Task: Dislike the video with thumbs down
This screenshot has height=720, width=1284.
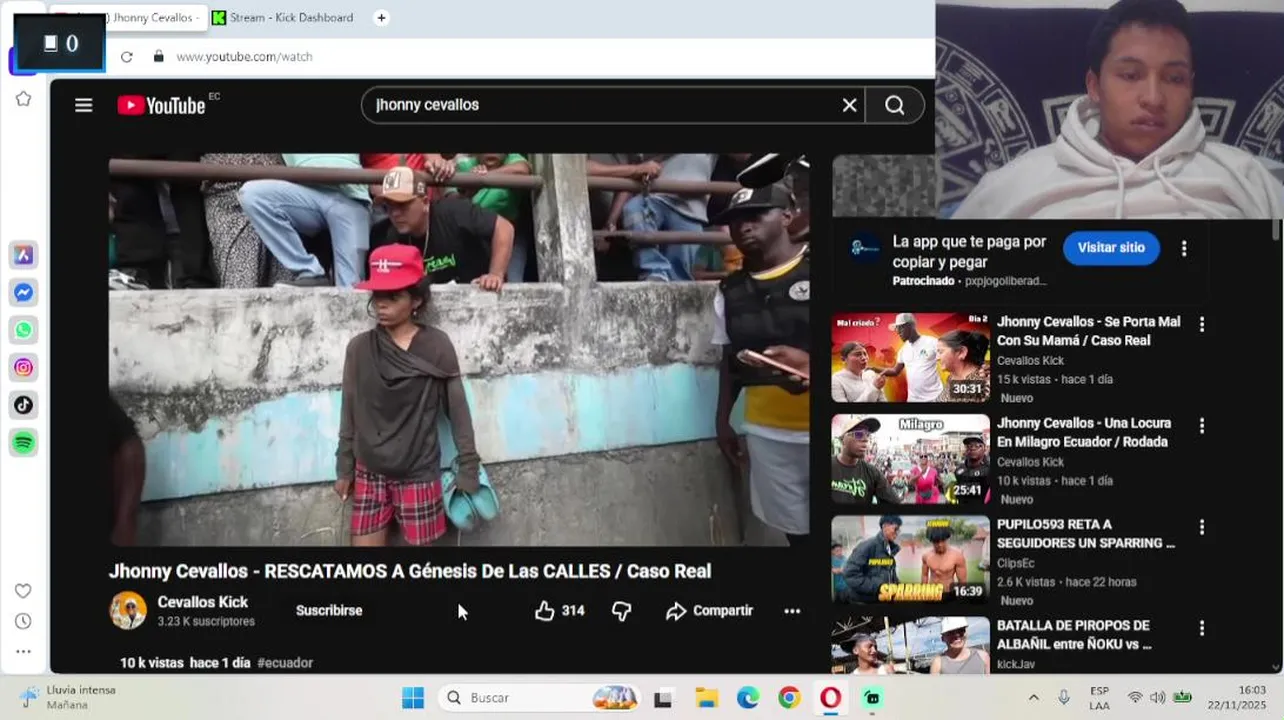Action: pos(621,611)
